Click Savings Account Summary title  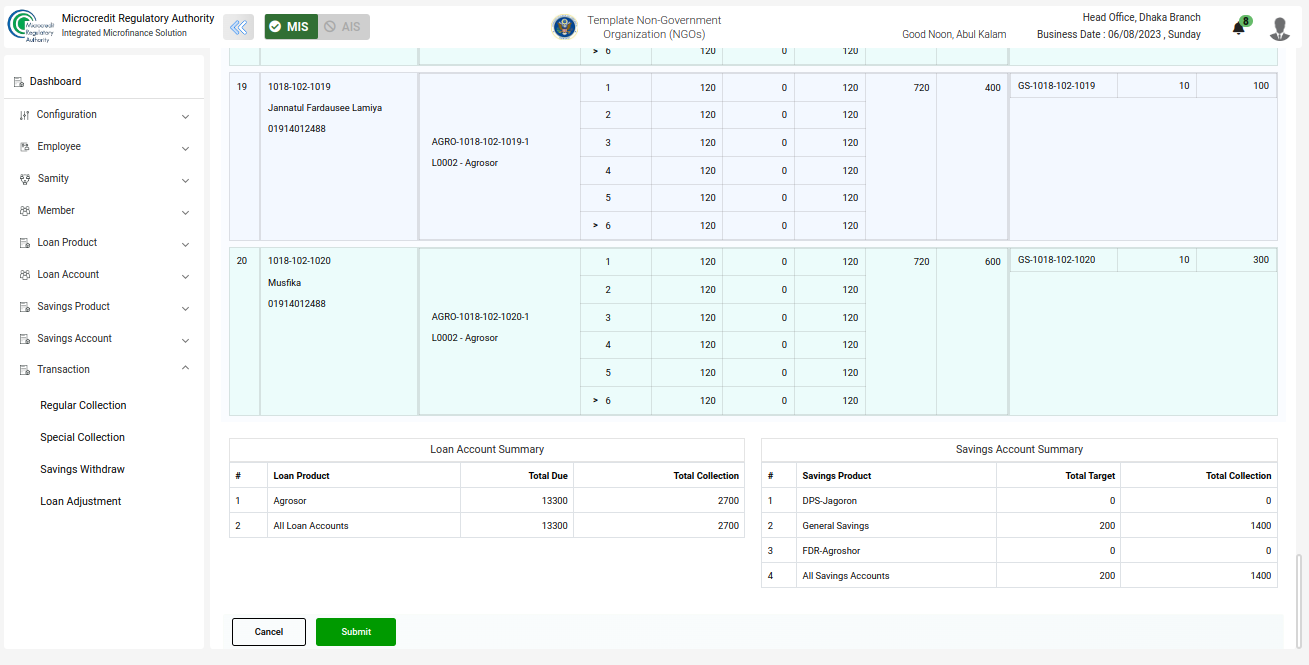(1019, 450)
